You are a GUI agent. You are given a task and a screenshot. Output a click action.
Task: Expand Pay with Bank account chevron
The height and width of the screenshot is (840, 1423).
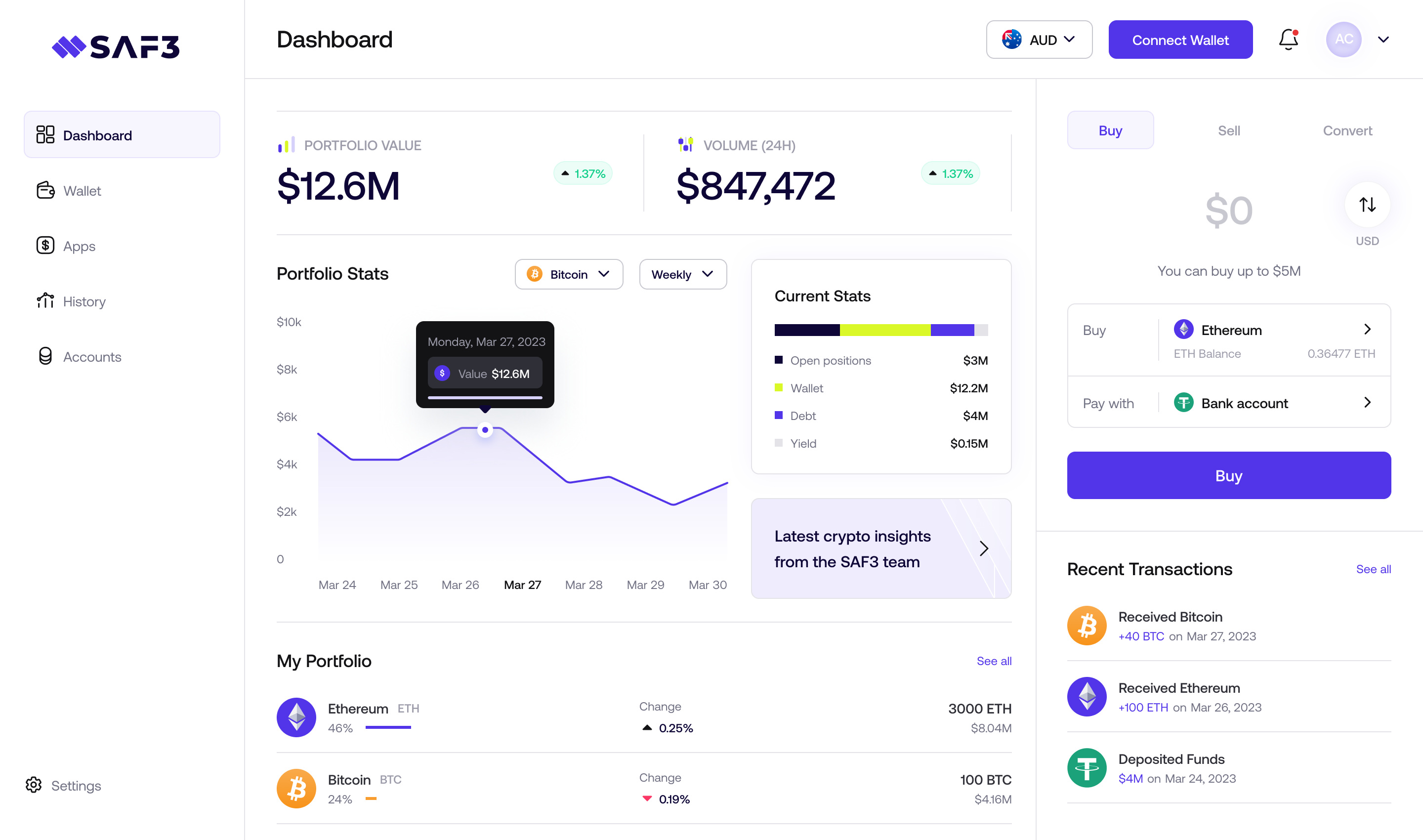1367,402
